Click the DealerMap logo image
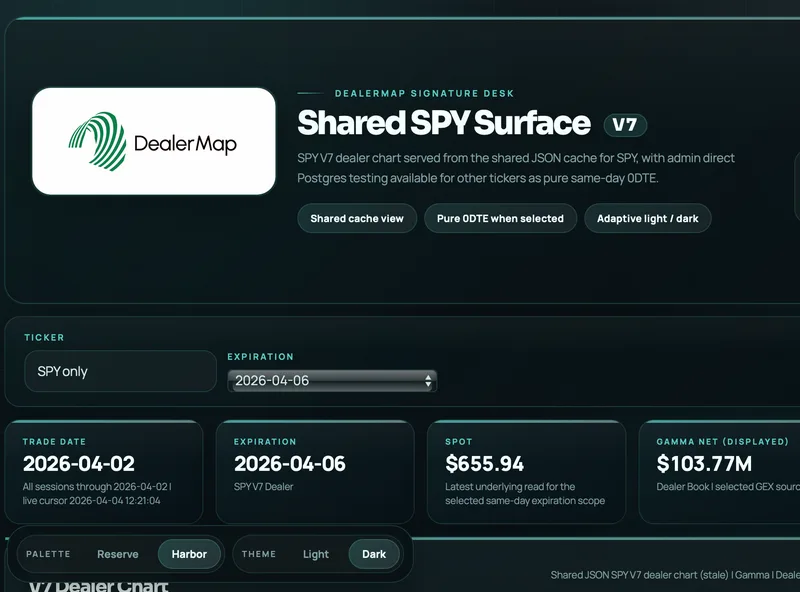Viewport: 800px width, 592px height. [154, 141]
